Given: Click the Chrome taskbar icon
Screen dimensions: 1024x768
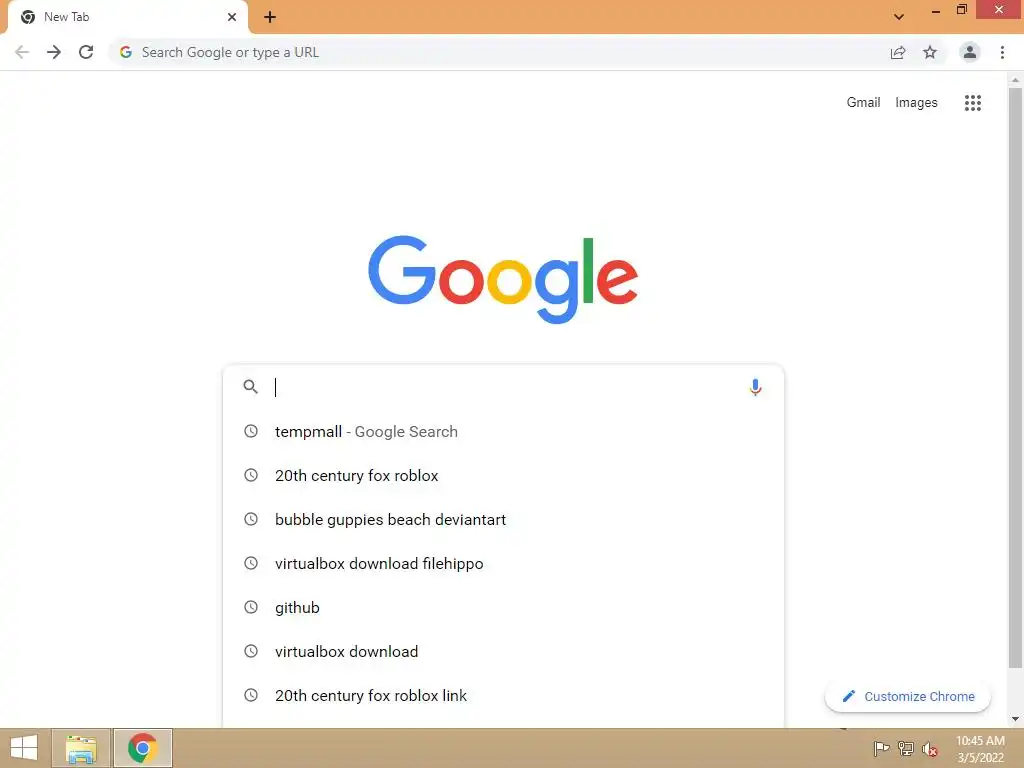Looking at the screenshot, I should pyautogui.click(x=143, y=748).
